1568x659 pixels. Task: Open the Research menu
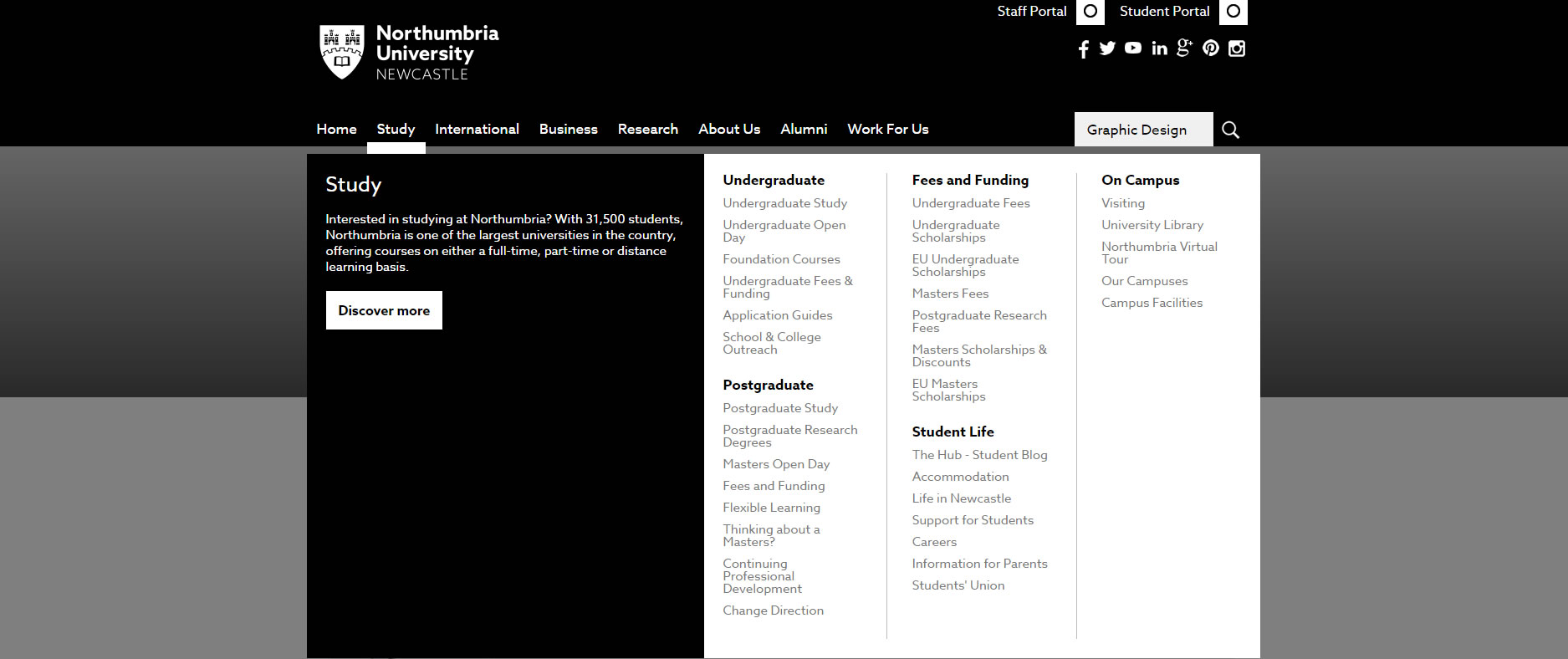[x=647, y=129]
